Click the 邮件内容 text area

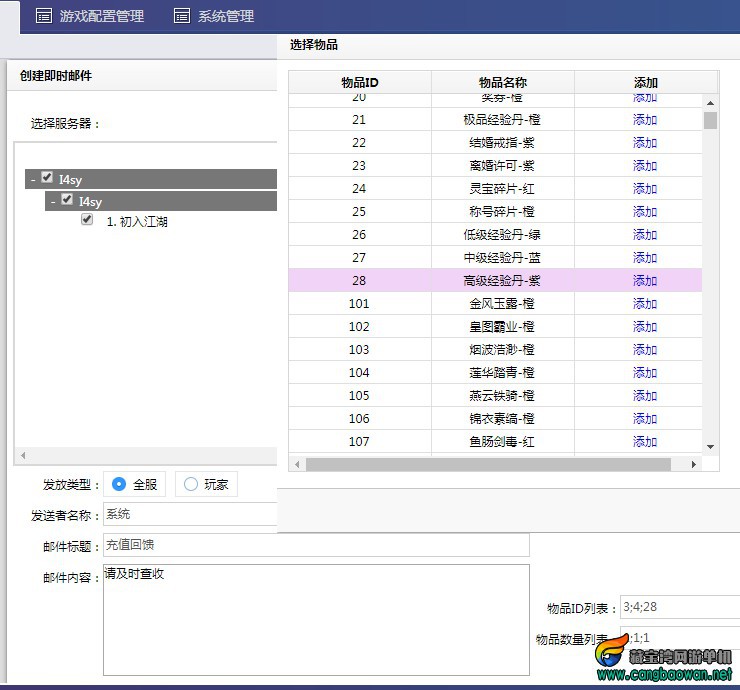pos(316,620)
